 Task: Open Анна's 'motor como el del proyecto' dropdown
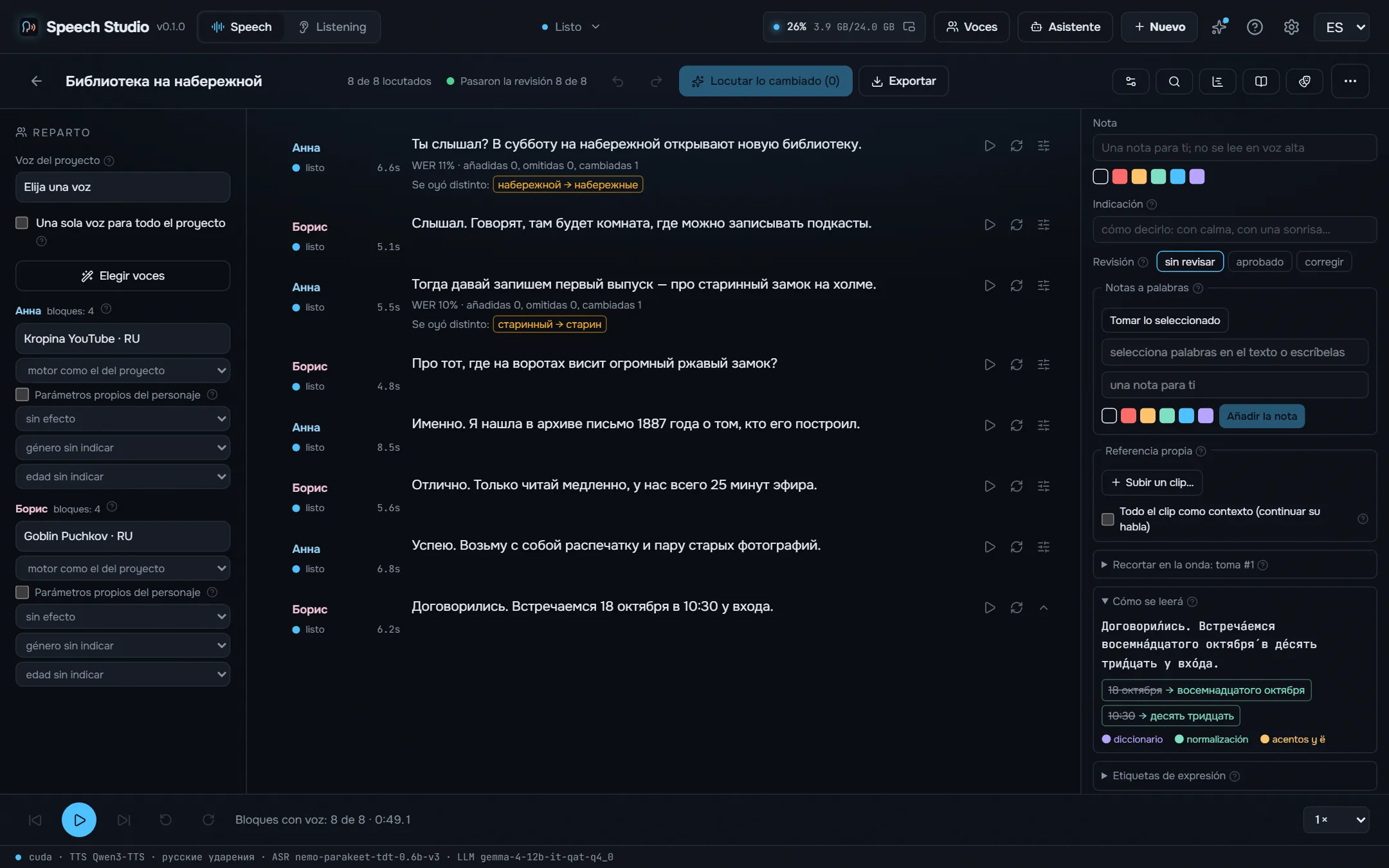(123, 370)
